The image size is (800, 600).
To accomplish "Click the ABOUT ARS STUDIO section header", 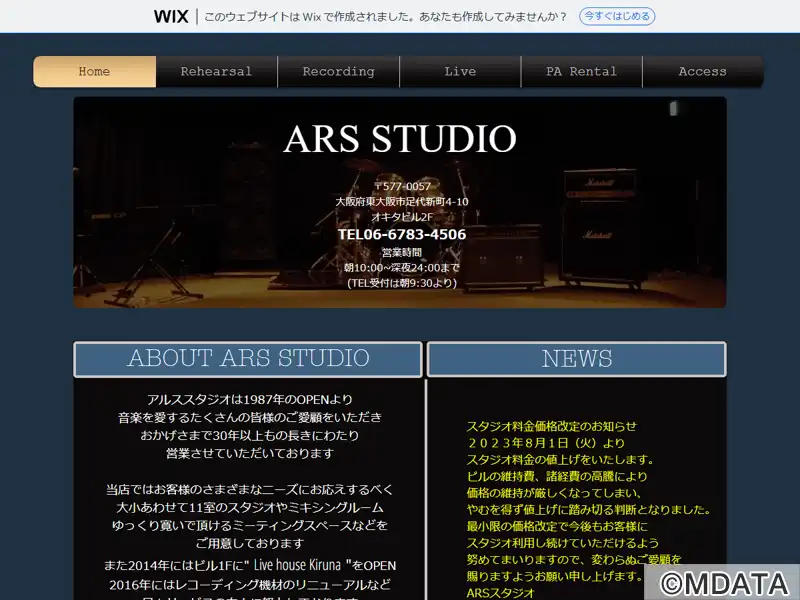I will 248,359.
